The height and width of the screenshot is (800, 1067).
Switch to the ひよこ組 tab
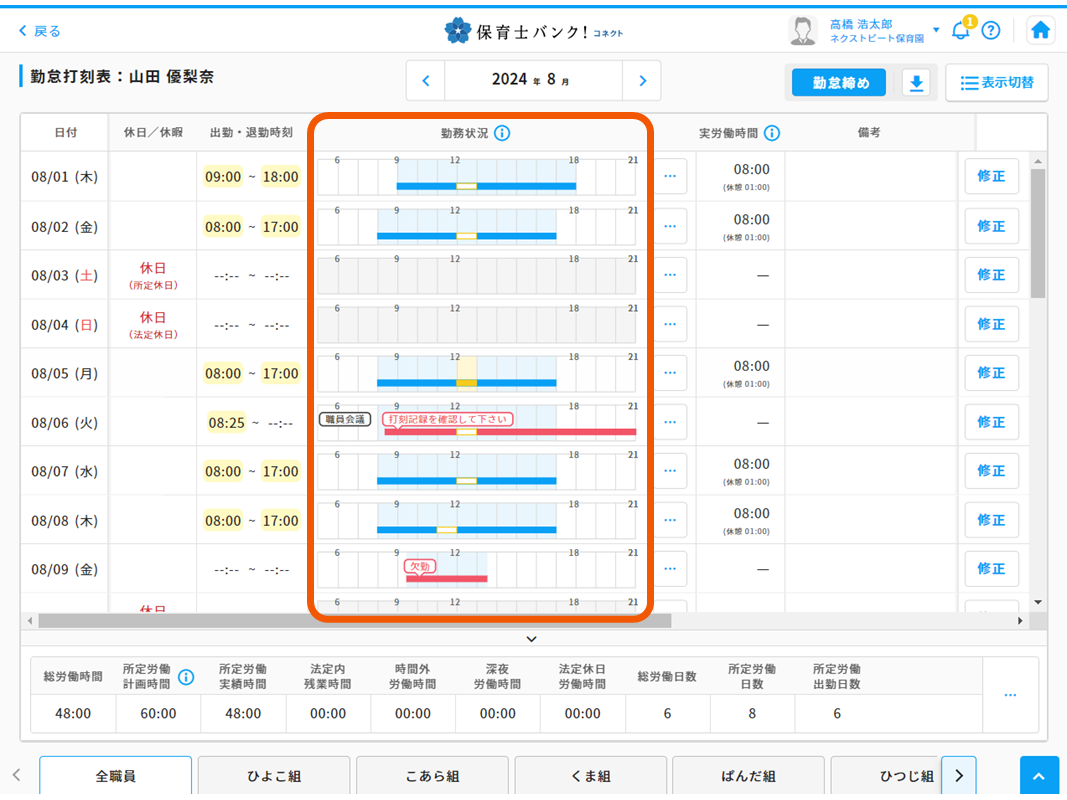point(274,776)
